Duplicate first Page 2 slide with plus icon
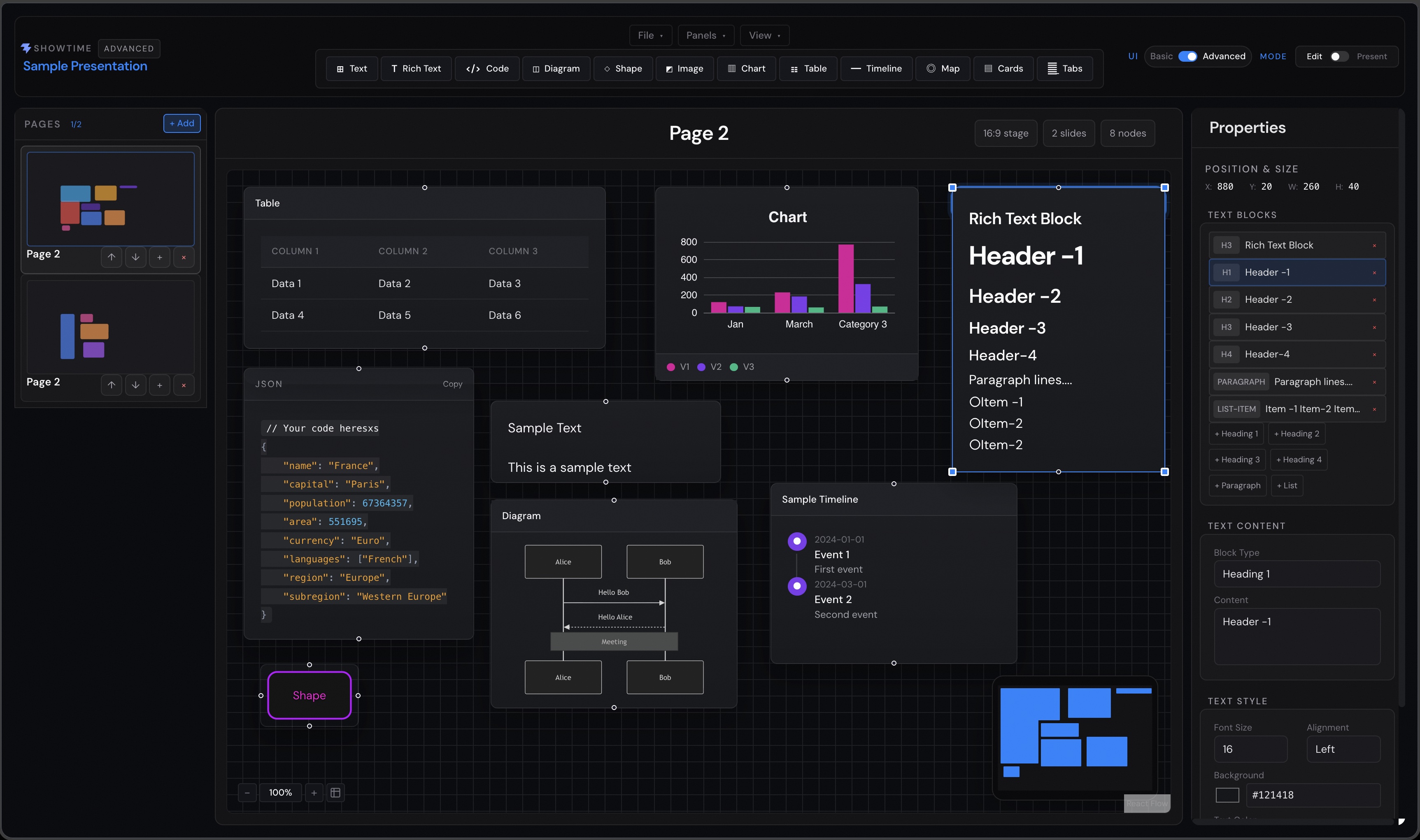 pyautogui.click(x=160, y=257)
